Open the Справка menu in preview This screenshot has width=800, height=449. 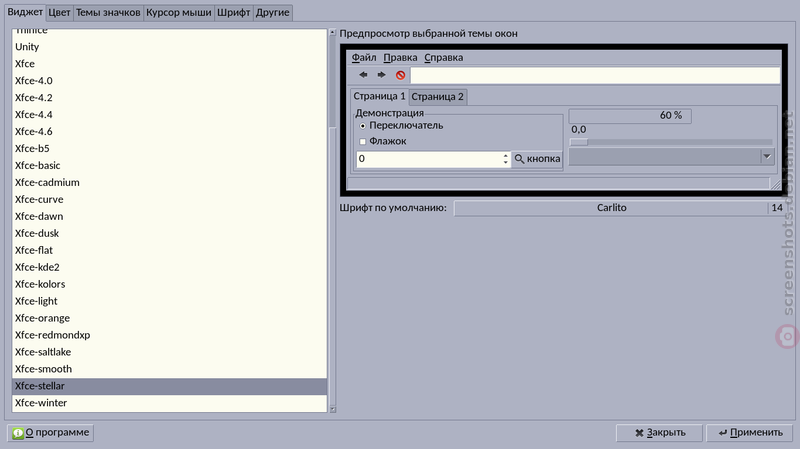pos(444,58)
